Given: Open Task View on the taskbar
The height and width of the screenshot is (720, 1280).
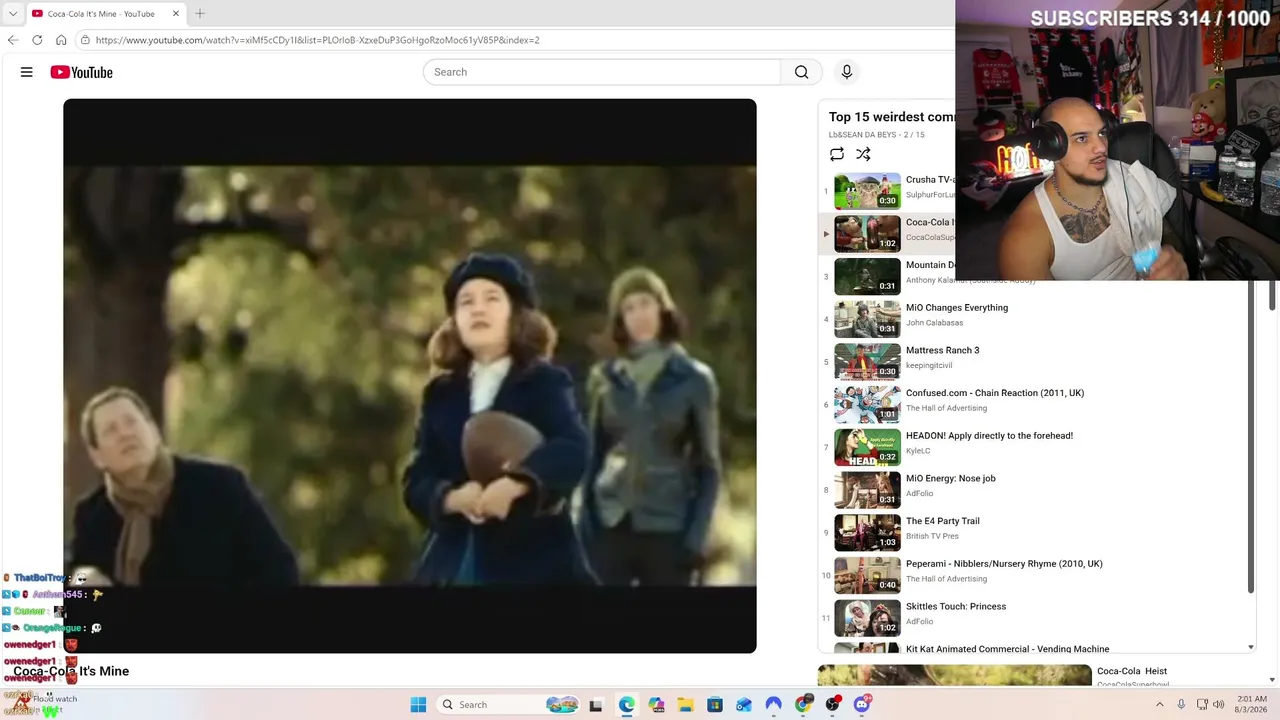Looking at the screenshot, I should point(596,705).
